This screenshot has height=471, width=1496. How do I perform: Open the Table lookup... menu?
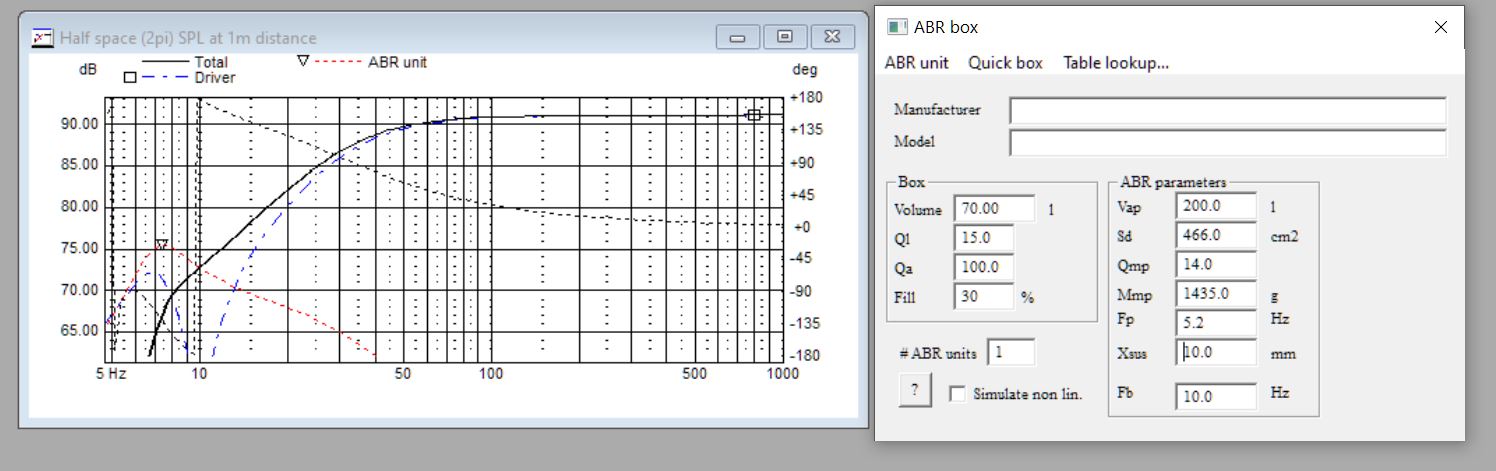pyautogui.click(x=1116, y=62)
